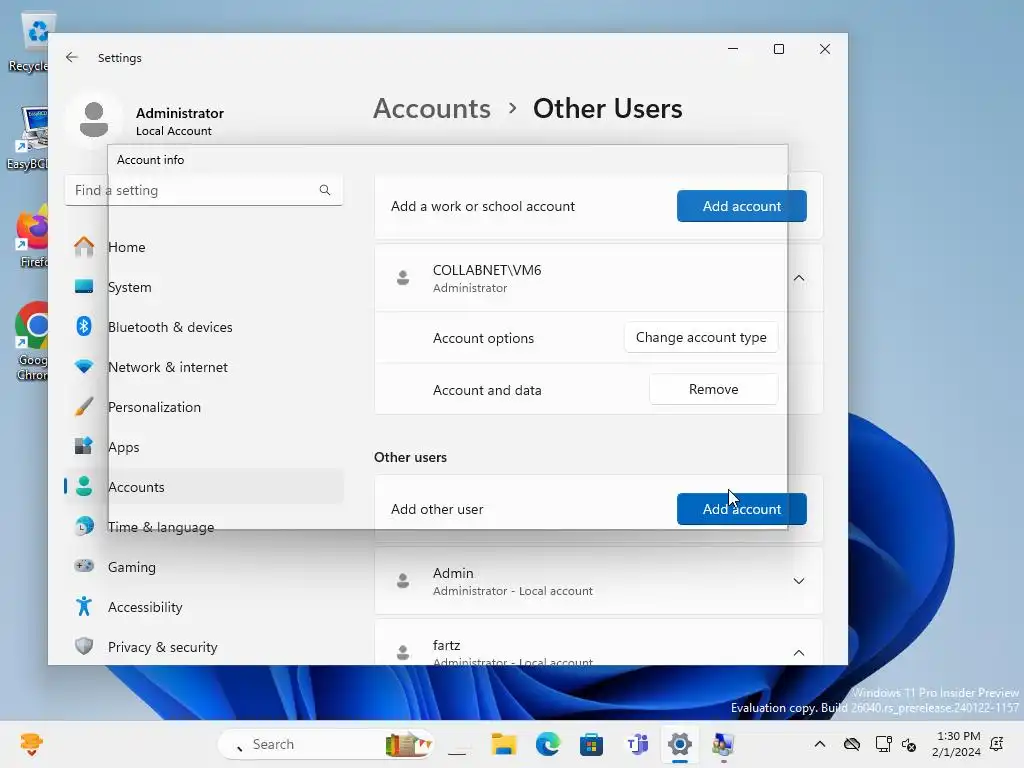
Task: Click the search magnifier in Find a setting
Action: [325, 190]
